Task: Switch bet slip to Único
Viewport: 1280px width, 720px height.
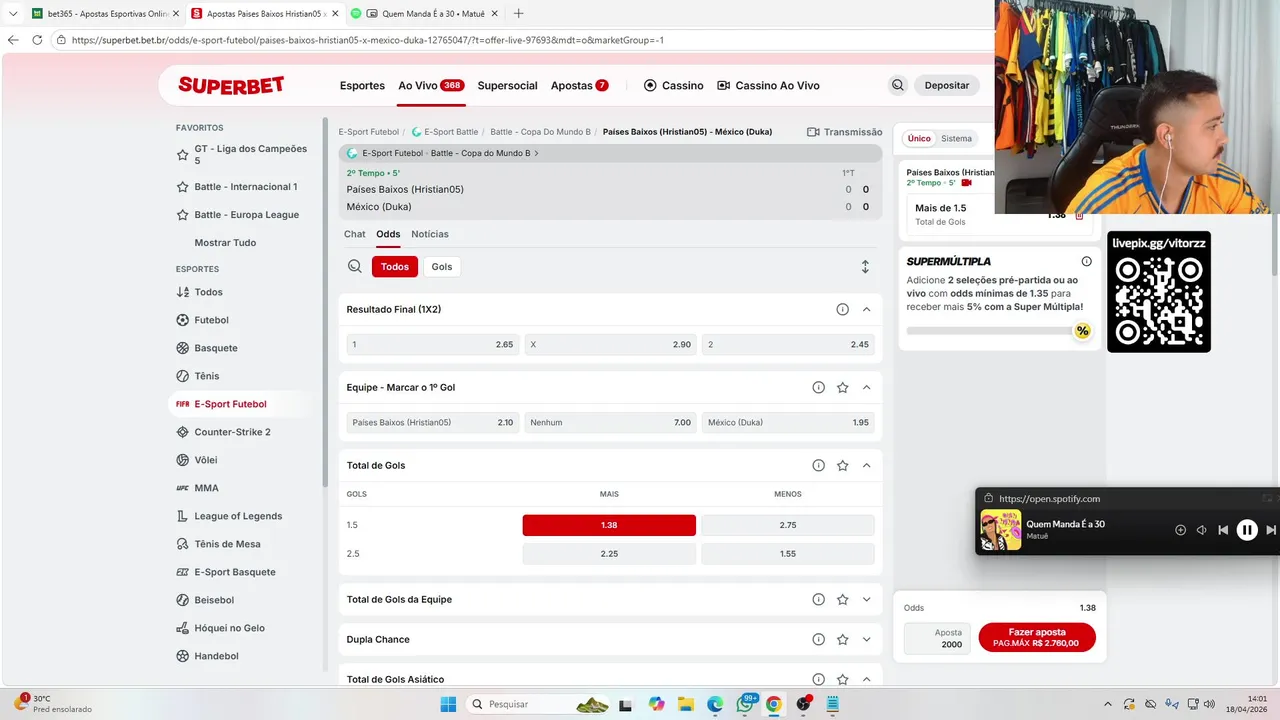Action: coord(919,139)
